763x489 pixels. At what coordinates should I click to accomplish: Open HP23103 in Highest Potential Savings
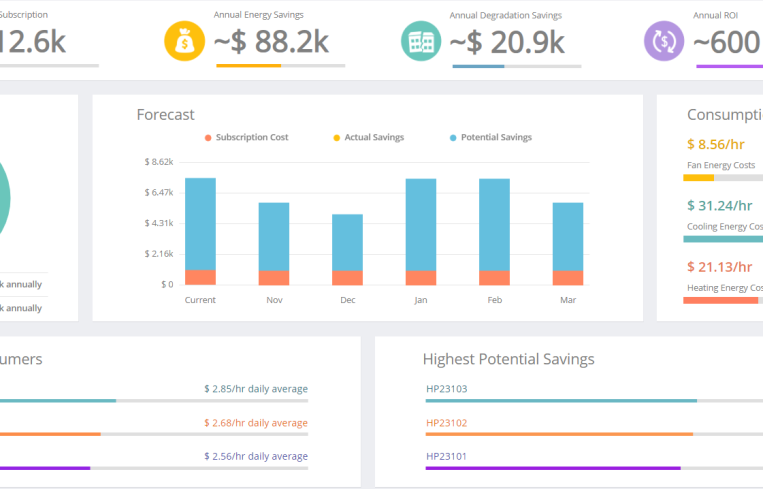pyautogui.click(x=446, y=389)
